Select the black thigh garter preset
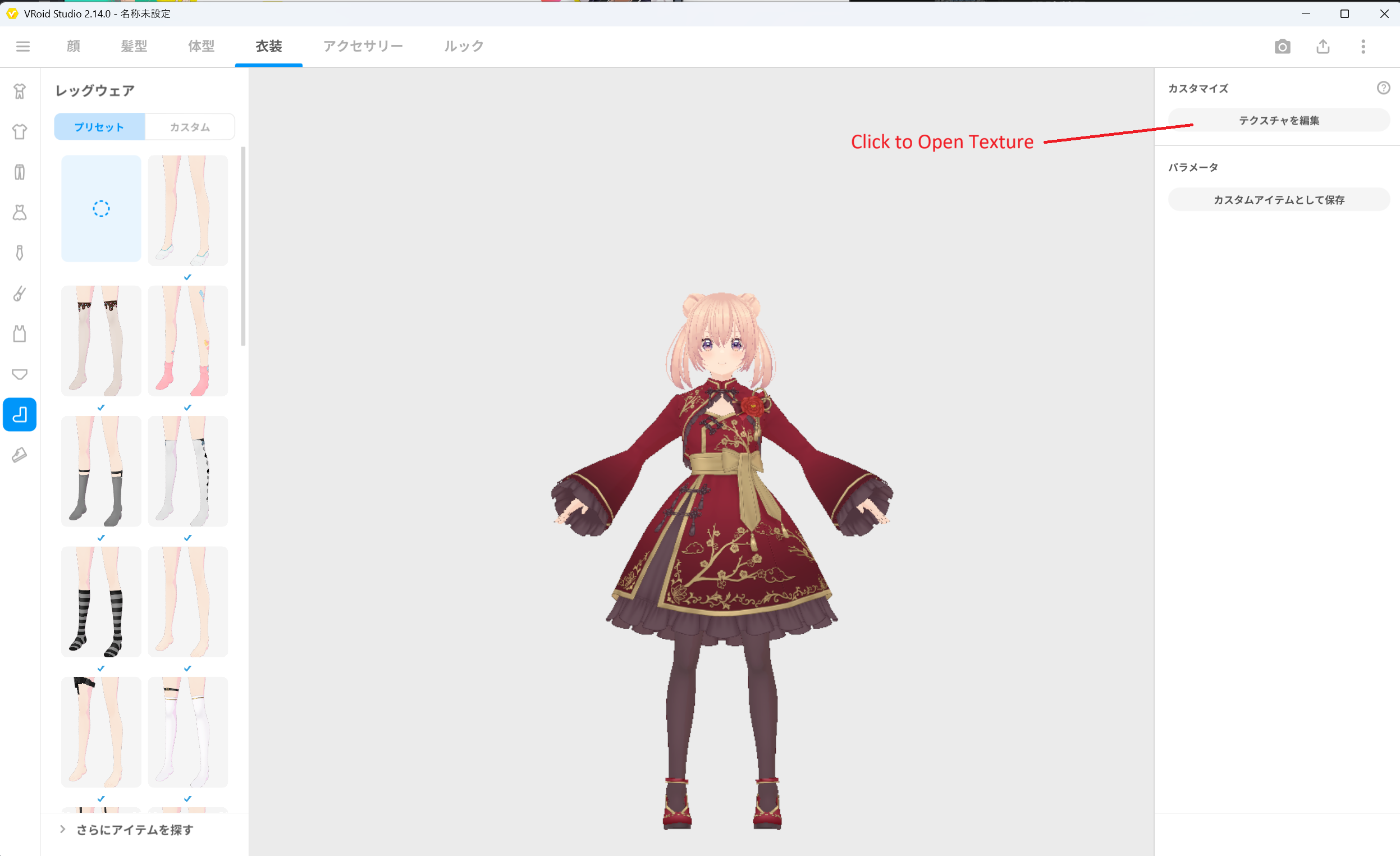The height and width of the screenshot is (856, 1400). coord(101,732)
